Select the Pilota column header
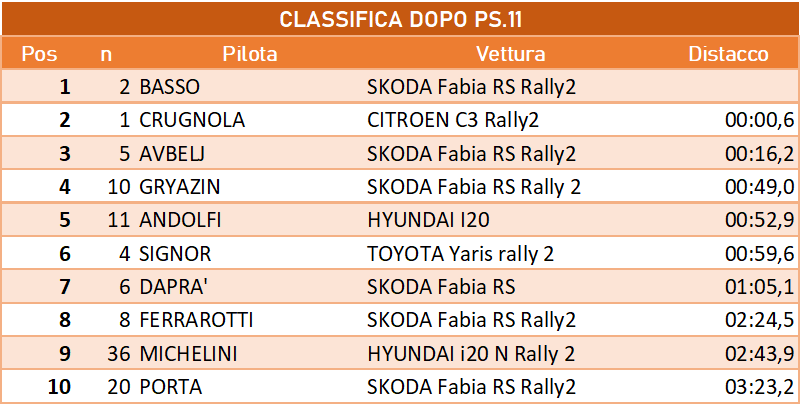 (250, 54)
